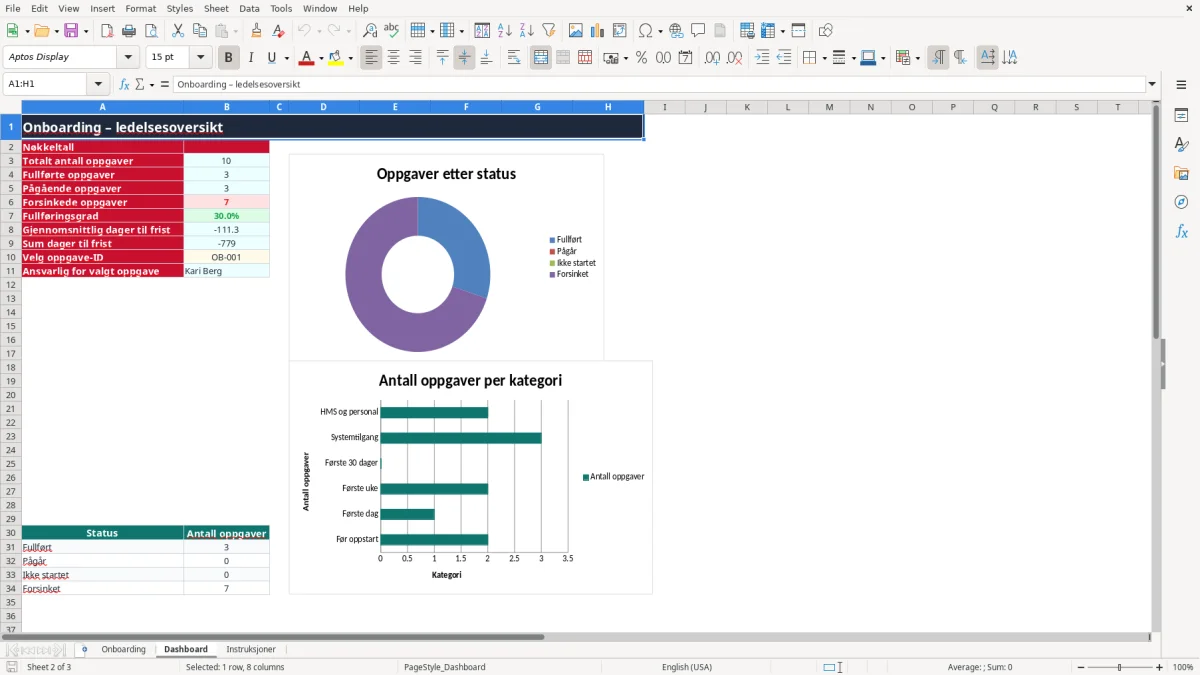Screen dimensions: 1200x675
Task: Toggle Underline formatting
Action: pyautogui.click(x=271, y=58)
